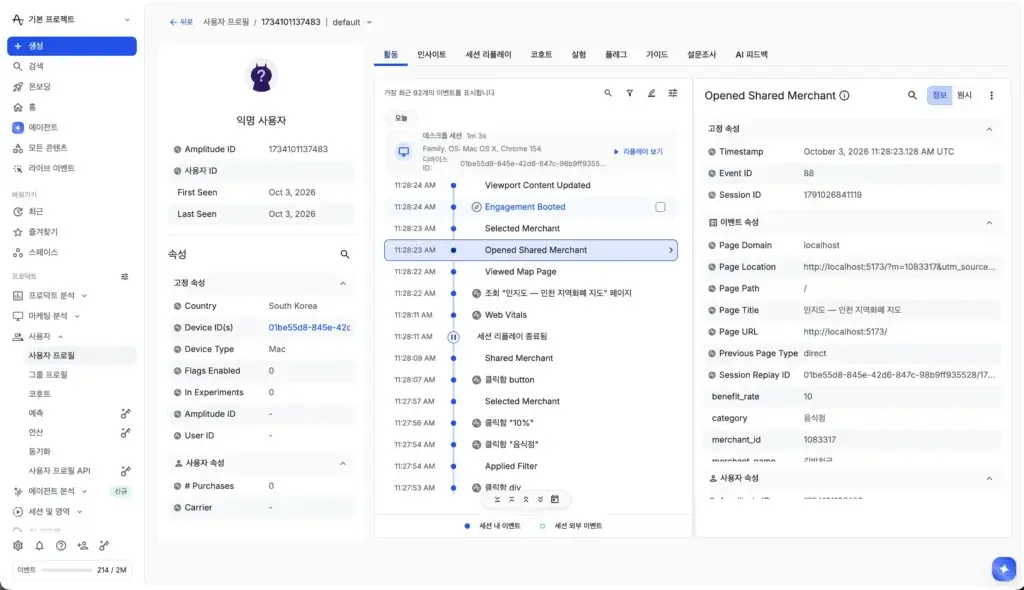Viewport: 1024px width, 590px height.
Task: Collapse 이벤트 속성 section in details
Action: click(989, 223)
